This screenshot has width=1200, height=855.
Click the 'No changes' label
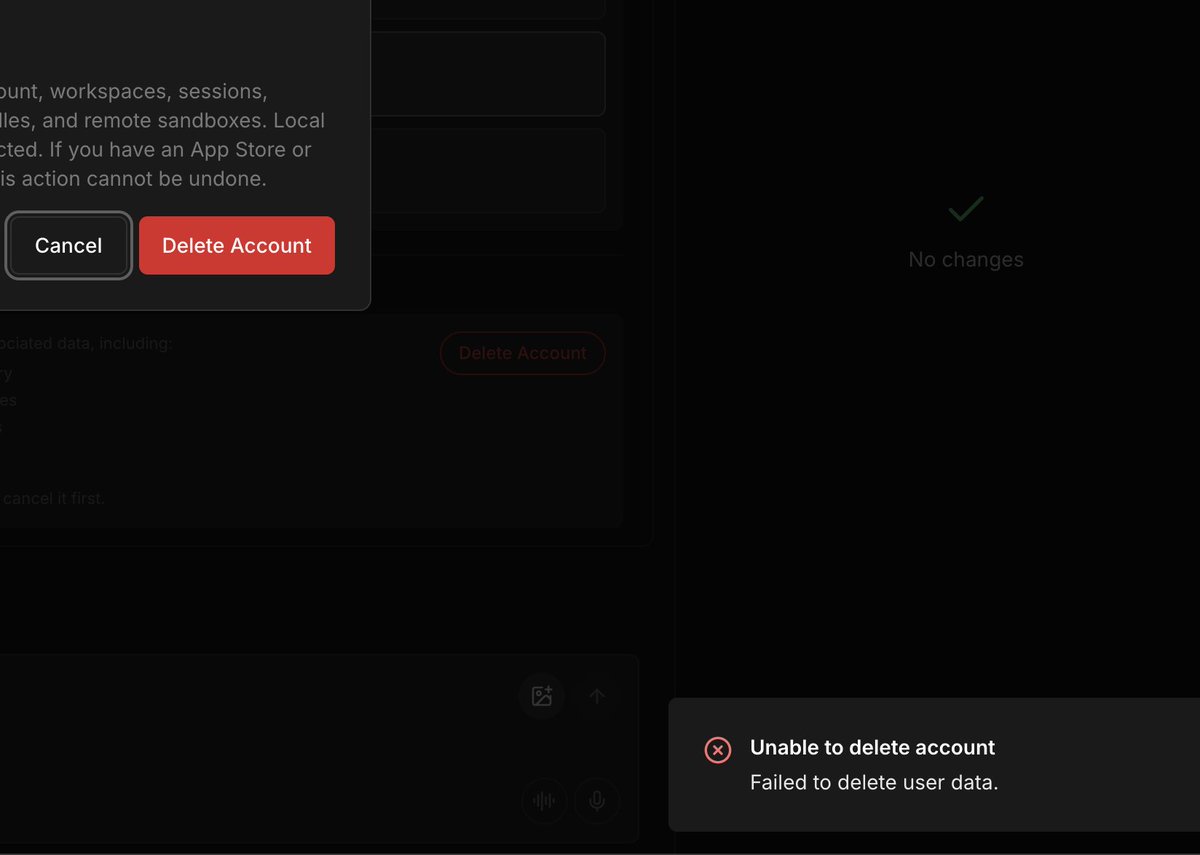tap(966, 259)
